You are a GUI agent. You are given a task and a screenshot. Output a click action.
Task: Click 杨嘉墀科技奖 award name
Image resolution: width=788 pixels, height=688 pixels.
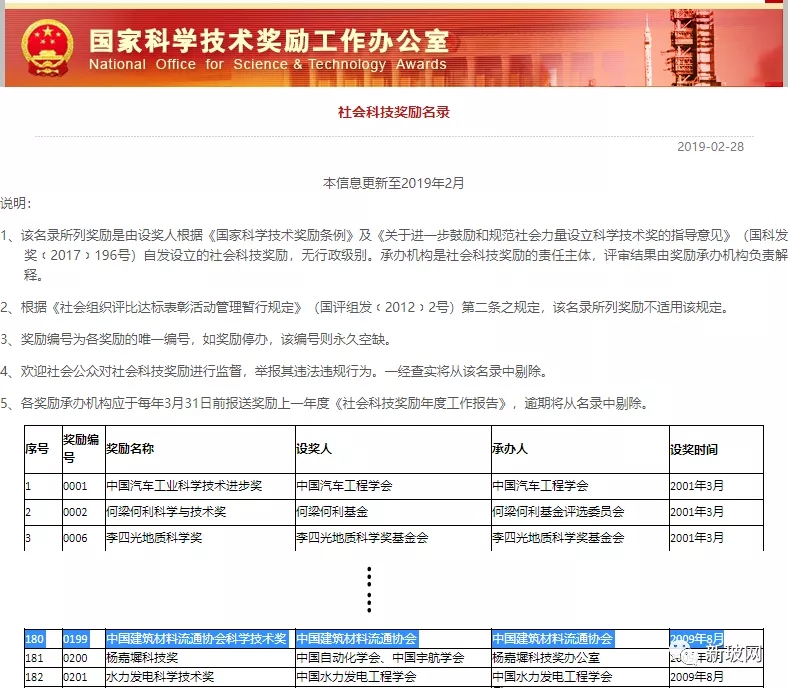[x=142, y=658]
